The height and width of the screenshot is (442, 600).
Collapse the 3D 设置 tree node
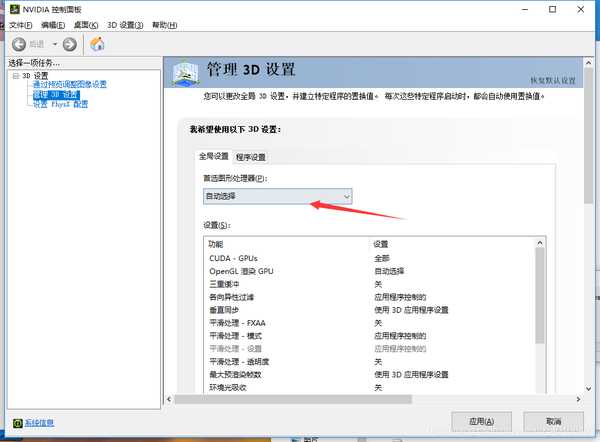[x=16, y=76]
